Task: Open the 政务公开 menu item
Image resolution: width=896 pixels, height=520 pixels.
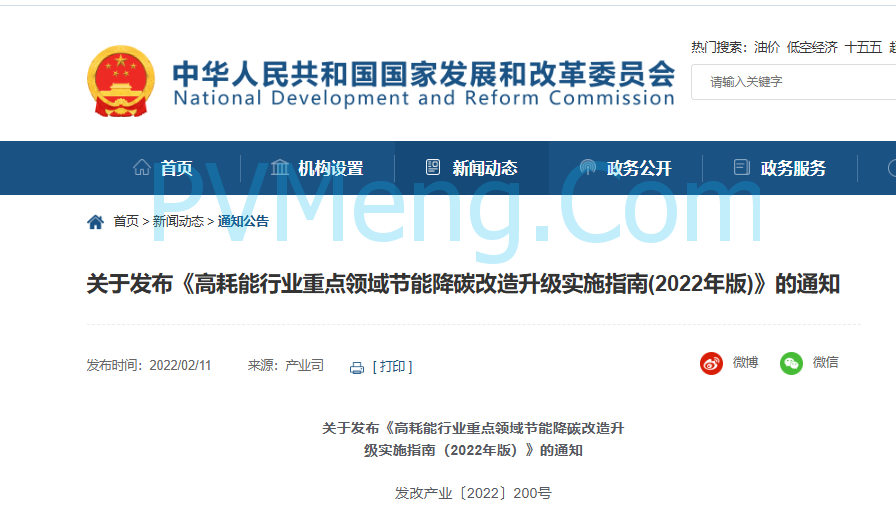Action: [639, 168]
